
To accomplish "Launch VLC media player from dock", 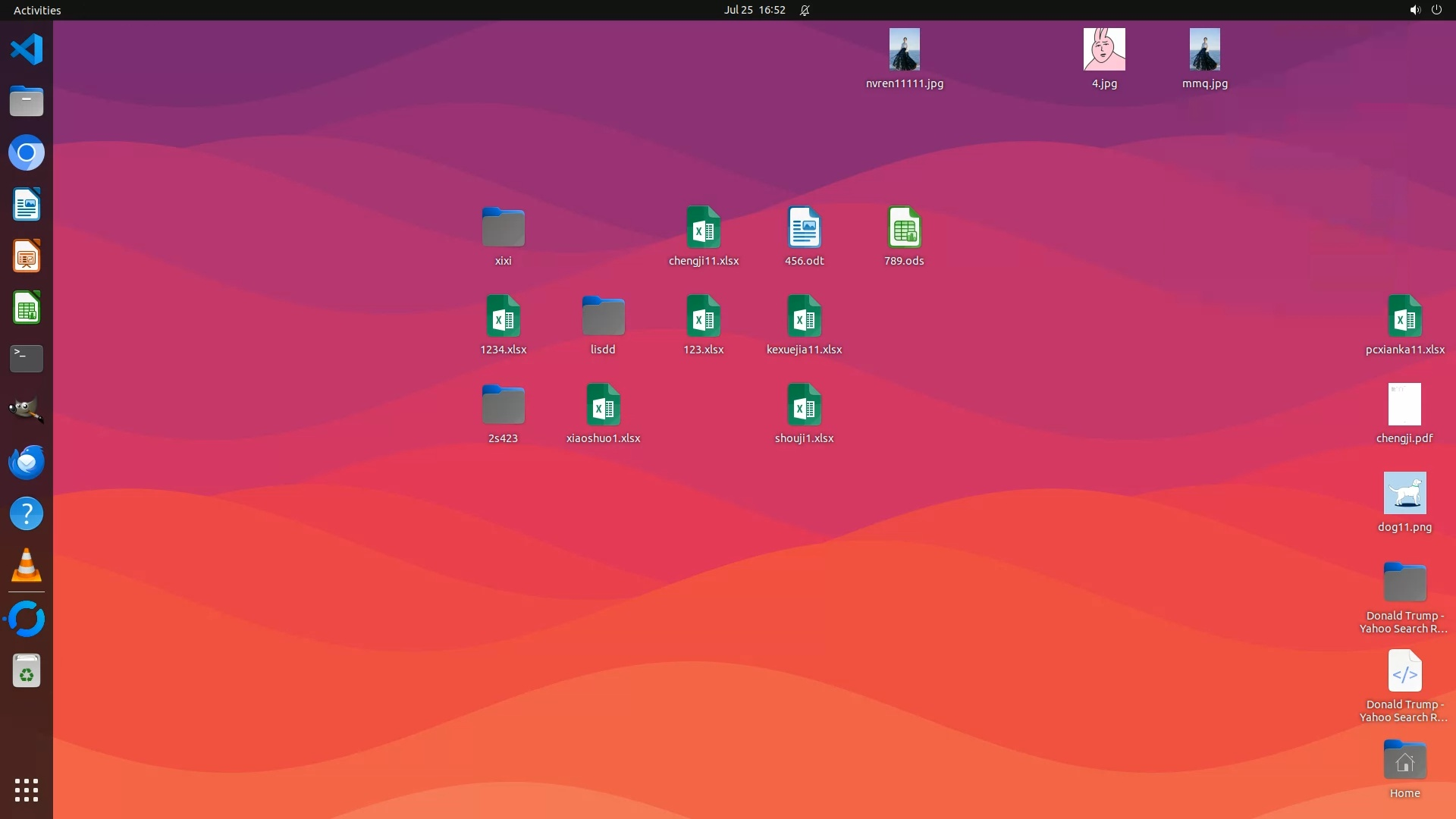I will coord(27,565).
